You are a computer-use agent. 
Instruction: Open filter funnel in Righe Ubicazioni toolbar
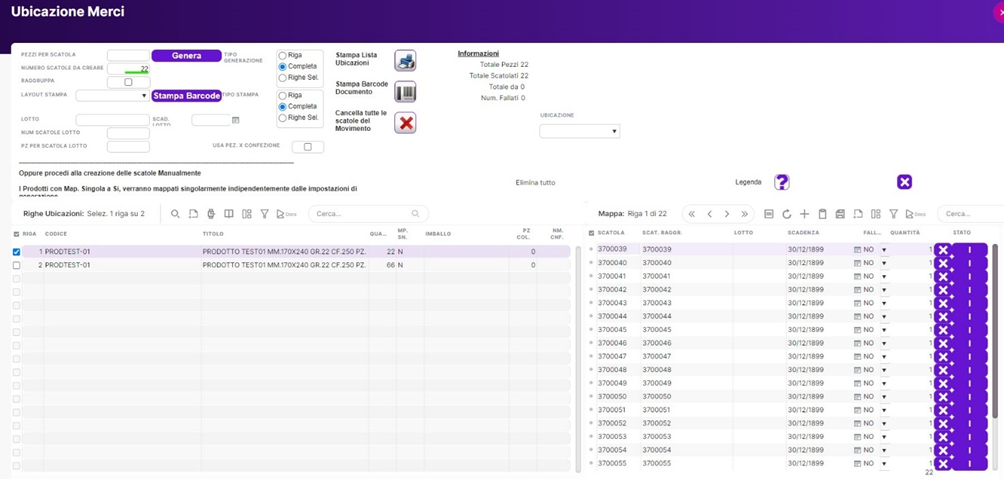(264, 214)
